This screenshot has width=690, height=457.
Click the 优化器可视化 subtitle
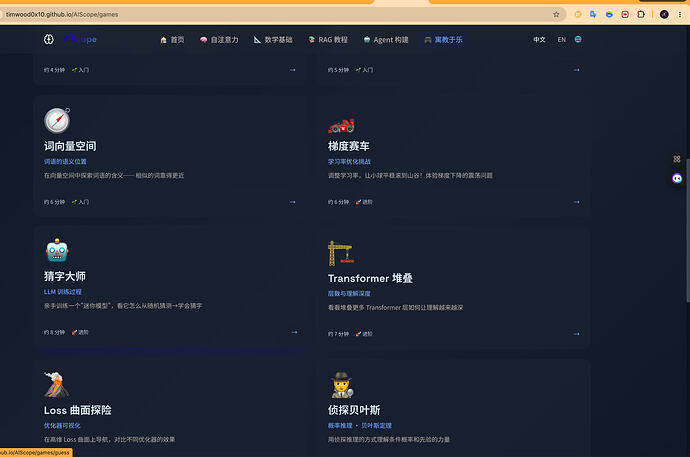point(62,425)
